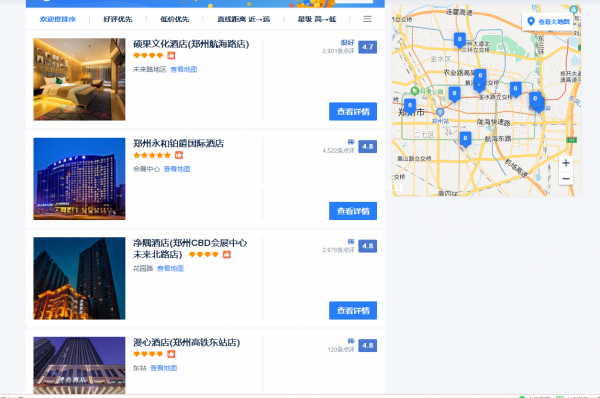Image resolution: width=600 pixels, height=398 pixels.
Task: Sort by 欢迎度排序
Action: click(x=58, y=19)
